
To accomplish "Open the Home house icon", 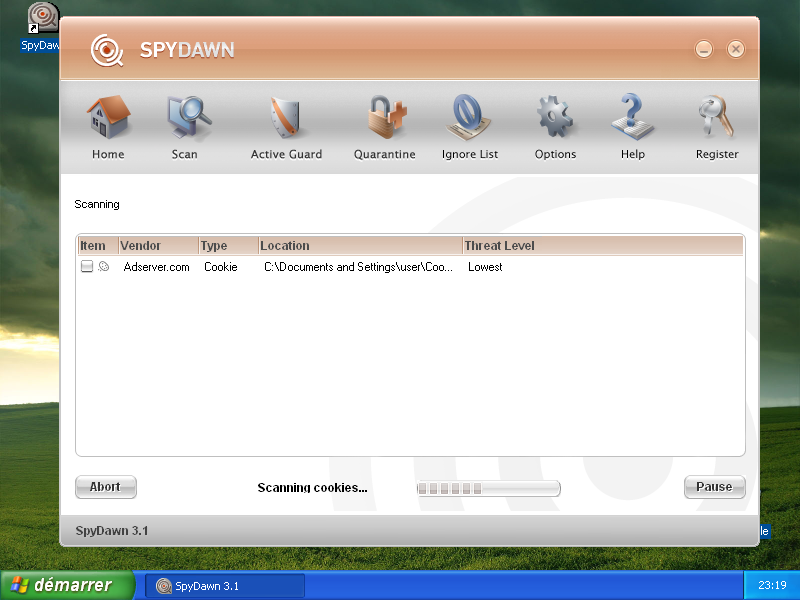I will [108, 117].
